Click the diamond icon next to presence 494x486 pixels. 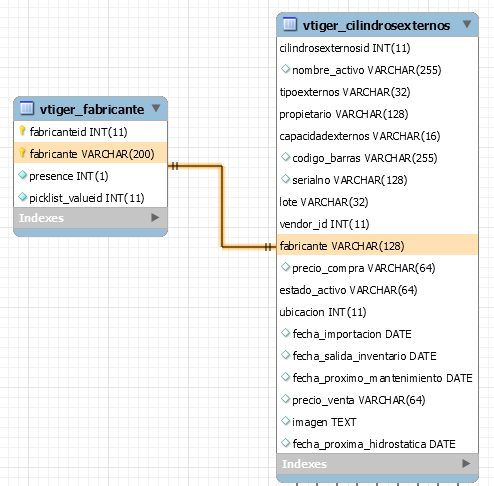point(23,175)
